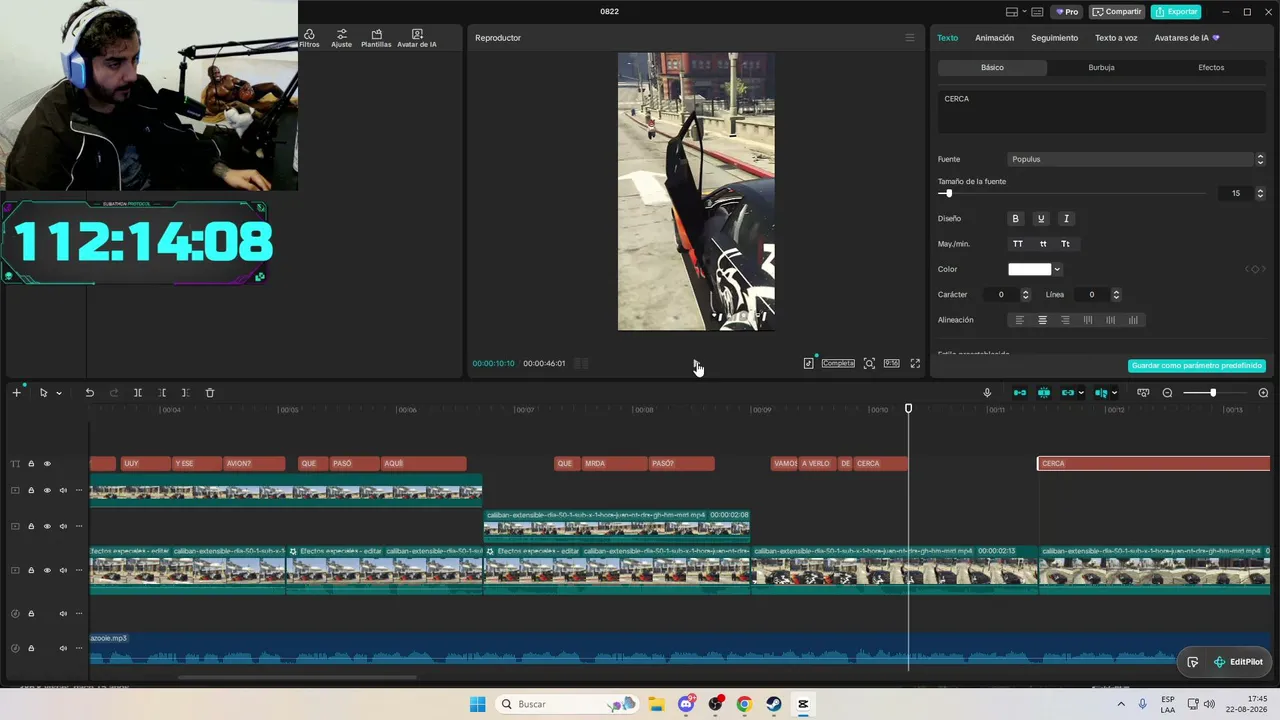Select the AVION? caption clip on the timeline
This screenshot has height=720, width=1280.
254,464
